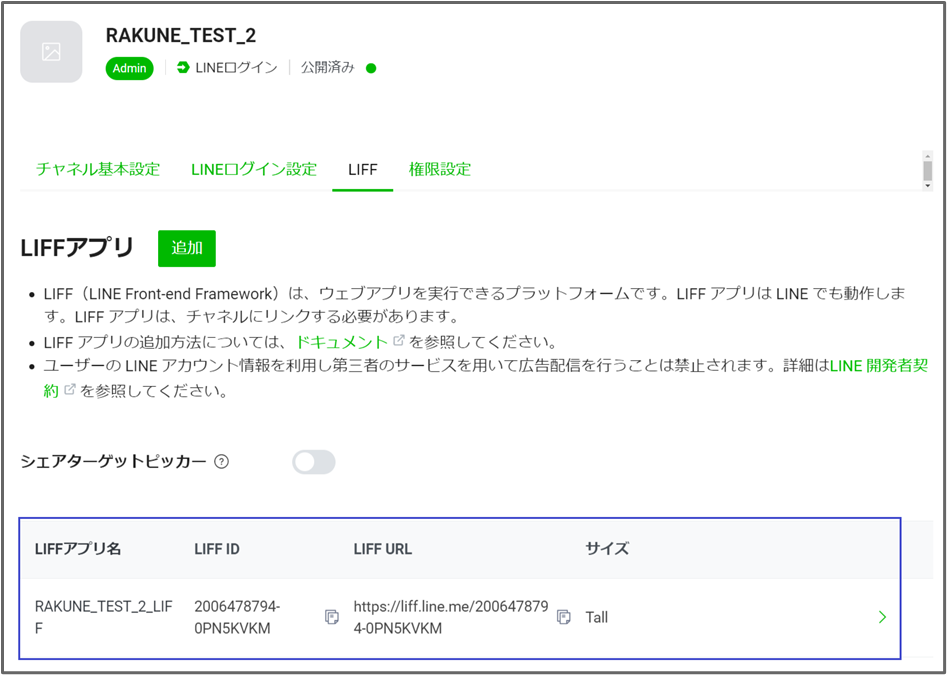Switch to the LINEログイン設定 tab
The image size is (947, 675).
pyautogui.click(x=254, y=169)
